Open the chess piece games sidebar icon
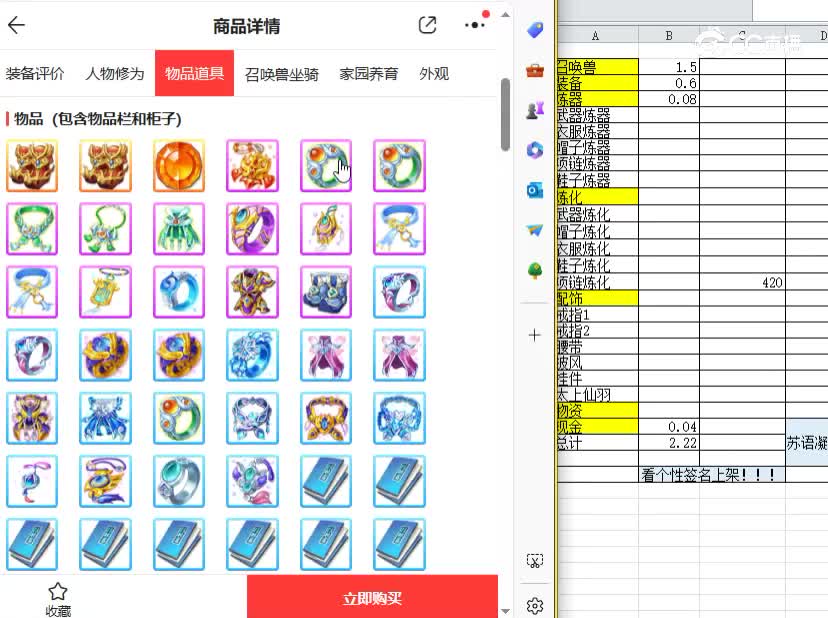The height and width of the screenshot is (618, 828). point(535,110)
